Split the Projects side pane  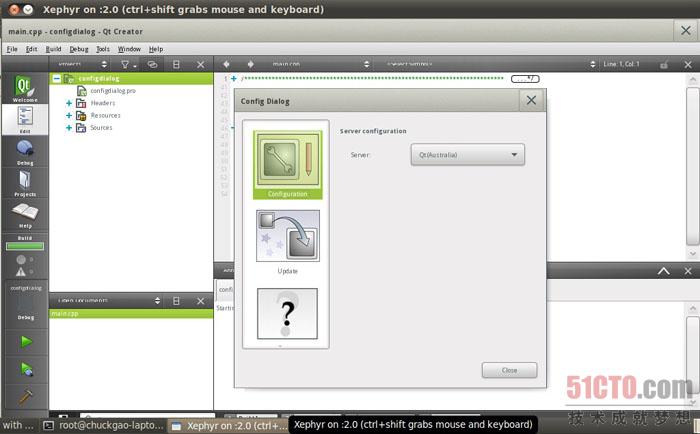[176, 65]
